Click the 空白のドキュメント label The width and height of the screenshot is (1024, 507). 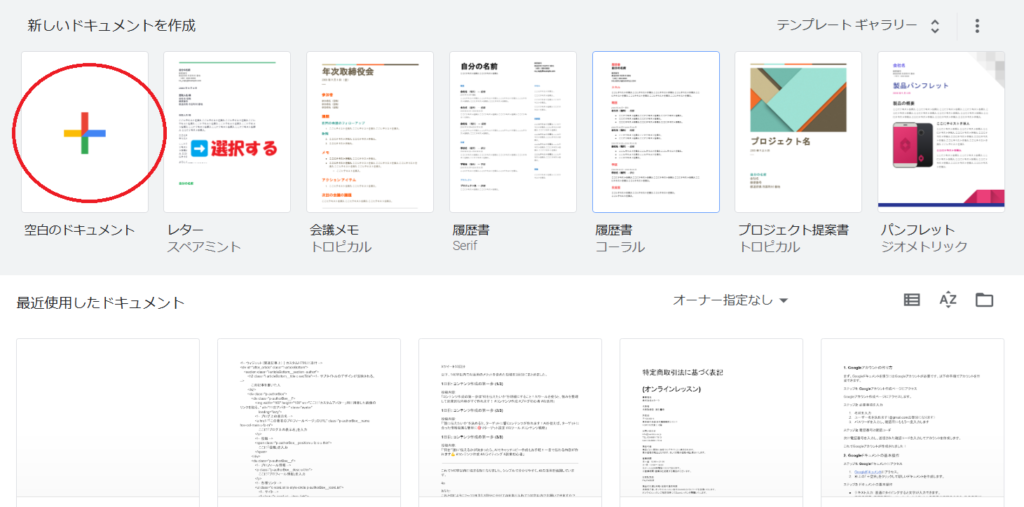pos(80,230)
